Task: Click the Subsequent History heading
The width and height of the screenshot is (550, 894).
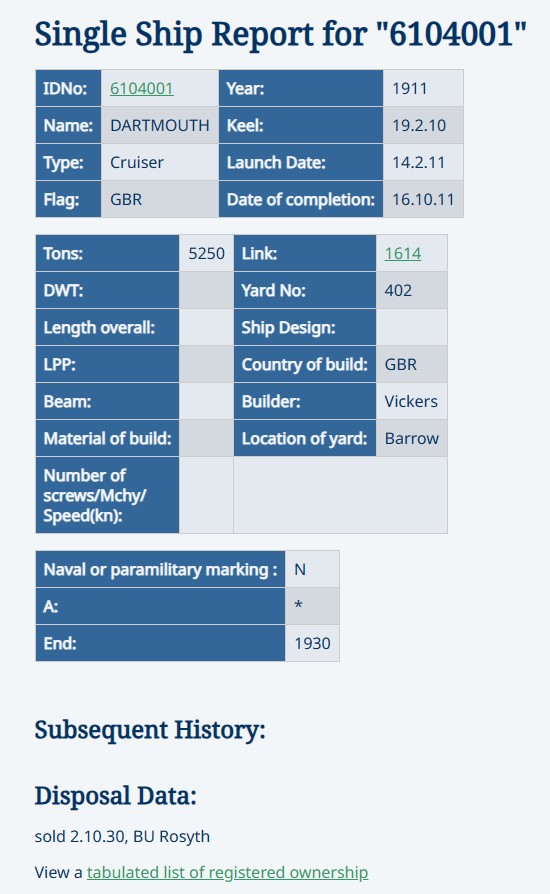Action: coord(150,730)
